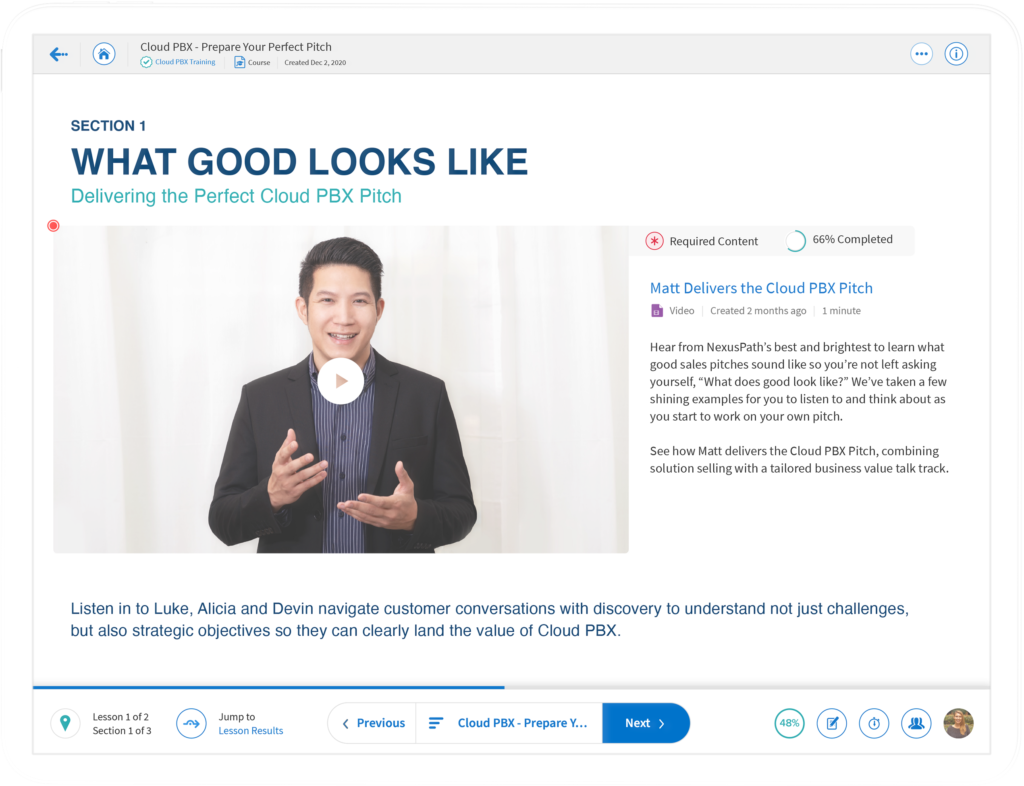Click 'Created 2 months ago' text
The image size is (1024, 786).
[x=758, y=311]
